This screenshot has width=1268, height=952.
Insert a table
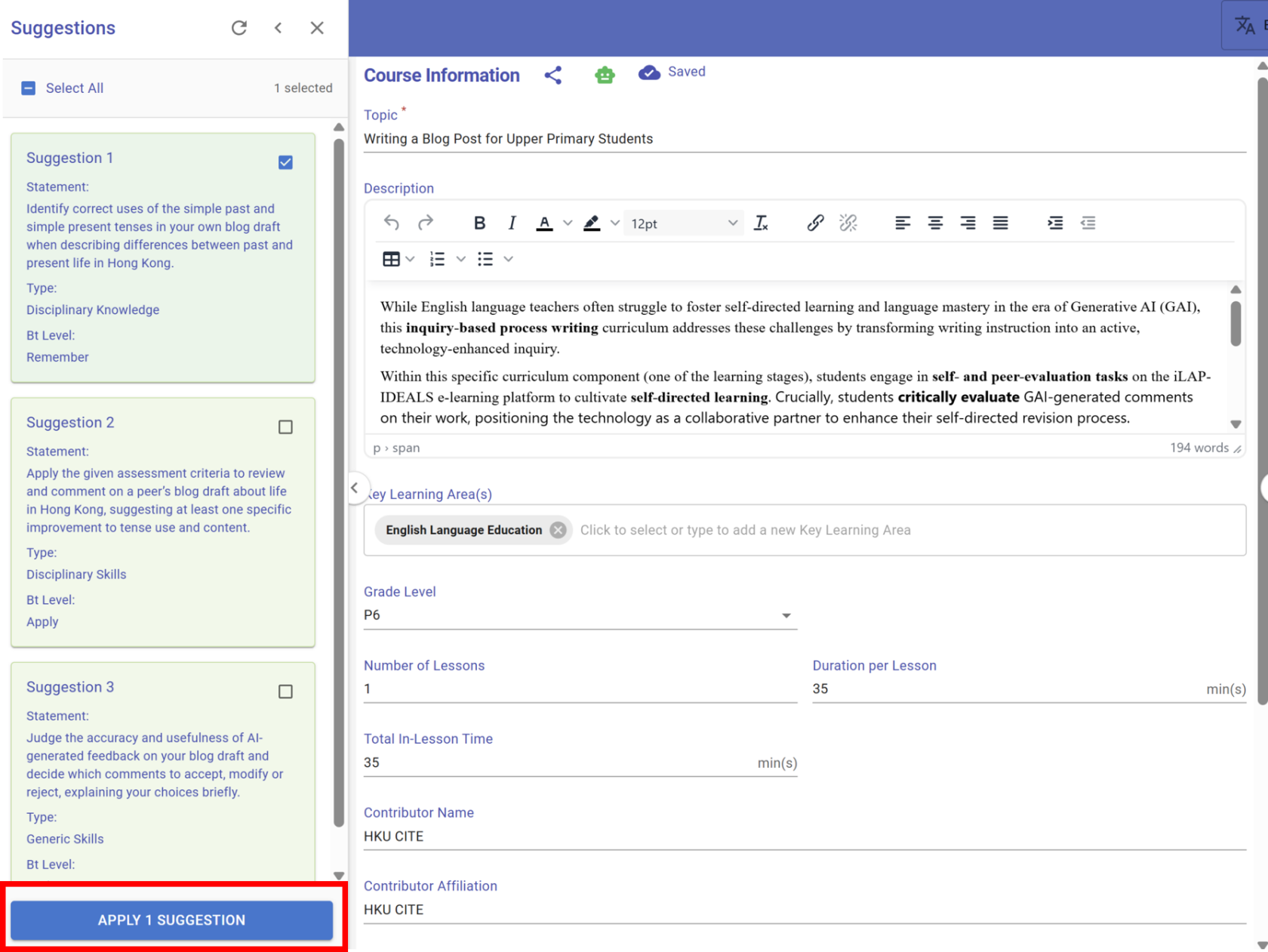click(391, 259)
